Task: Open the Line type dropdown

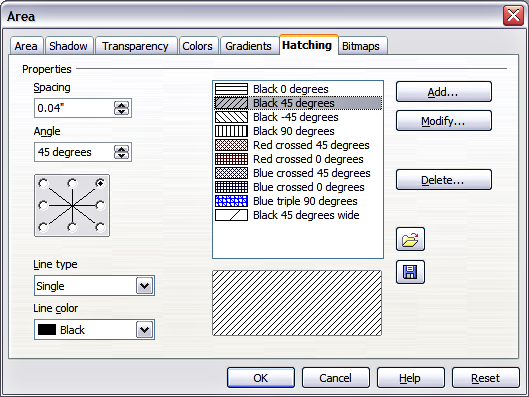Action: point(144,286)
